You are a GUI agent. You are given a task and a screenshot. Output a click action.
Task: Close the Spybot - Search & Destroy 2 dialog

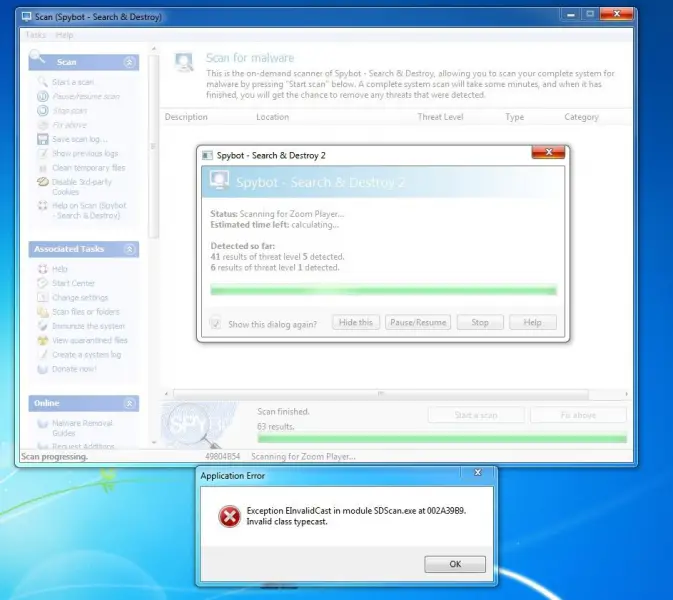(x=548, y=152)
